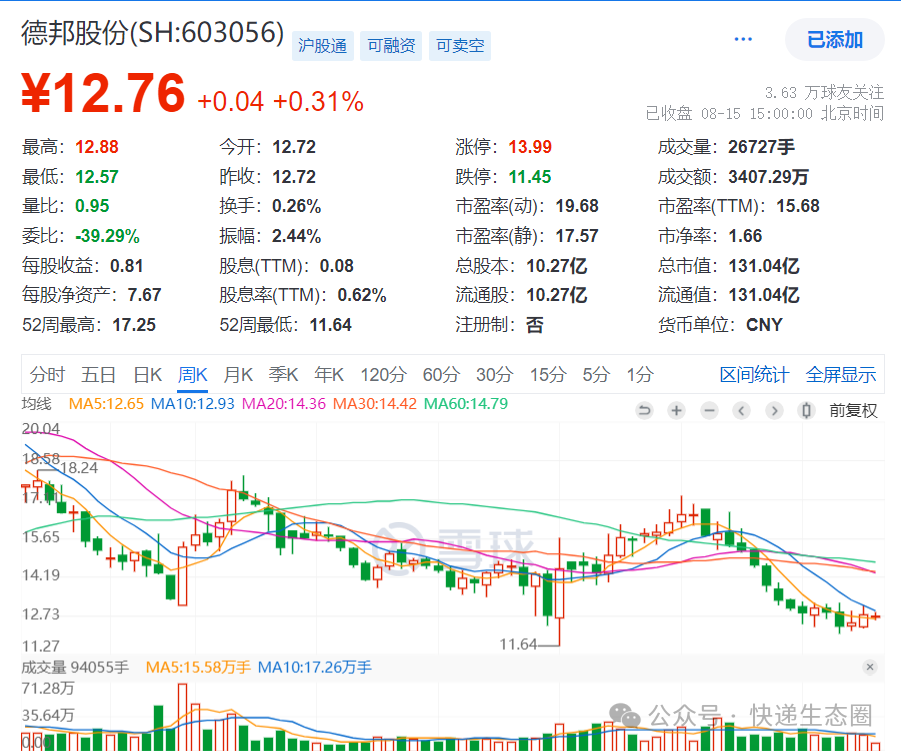Click the candlestick style icon
Image resolution: width=901 pixels, height=751 pixels.
(x=806, y=410)
